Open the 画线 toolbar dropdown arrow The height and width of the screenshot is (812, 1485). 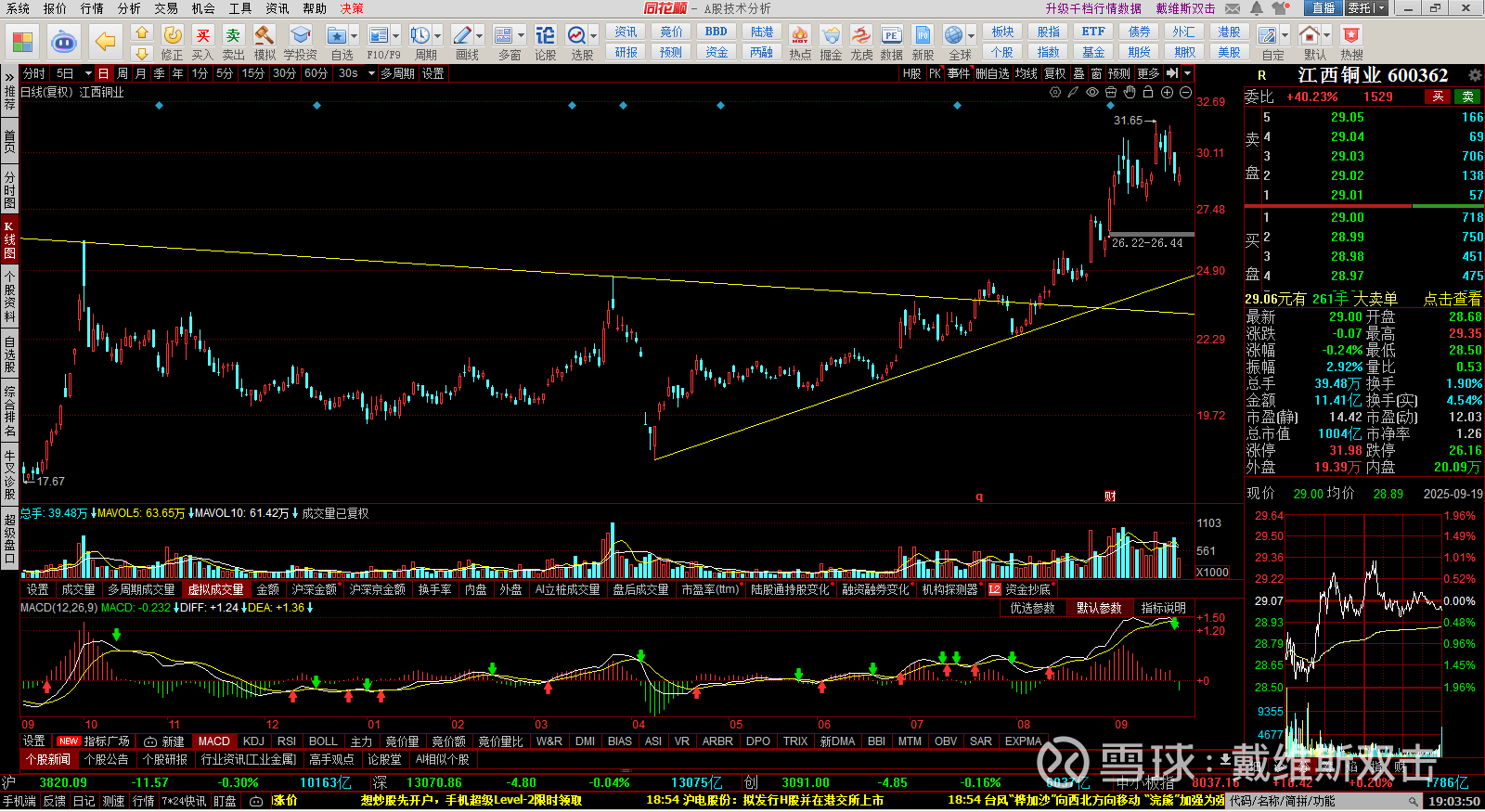[x=480, y=35]
